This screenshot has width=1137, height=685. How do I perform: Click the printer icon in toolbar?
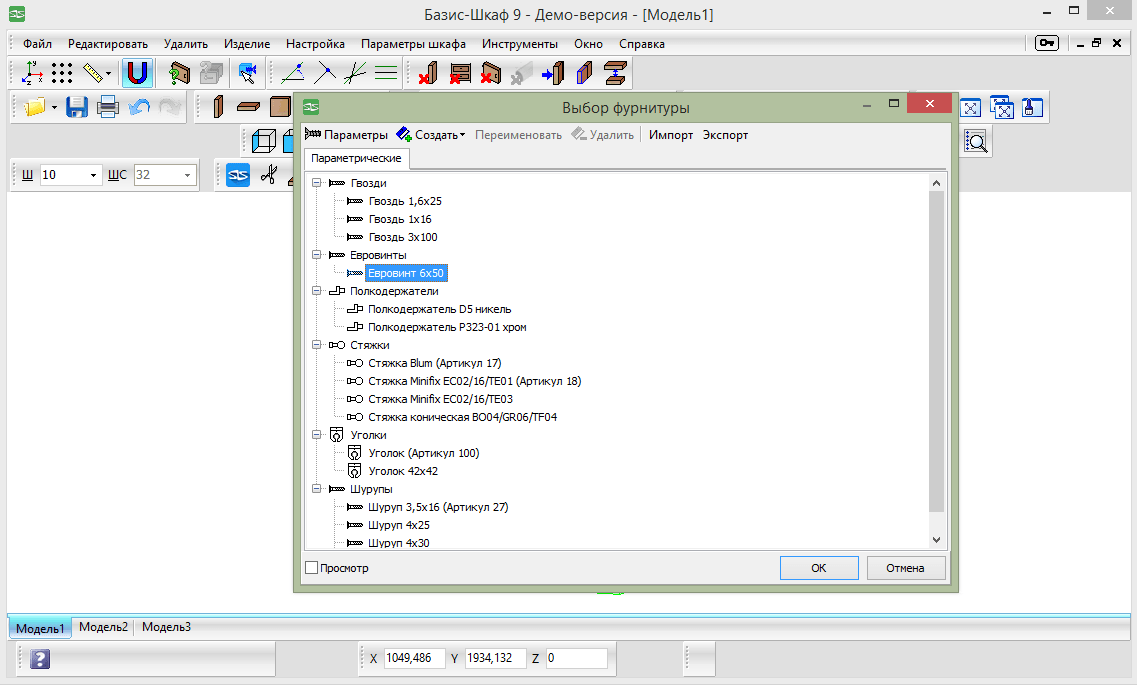(x=107, y=107)
